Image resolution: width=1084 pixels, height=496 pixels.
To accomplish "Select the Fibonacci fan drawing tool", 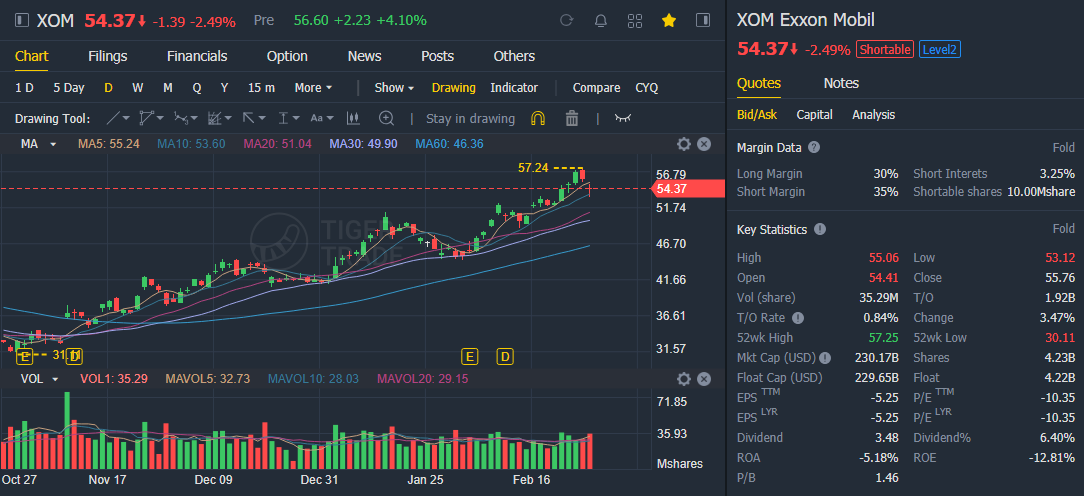I will coord(215,118).
